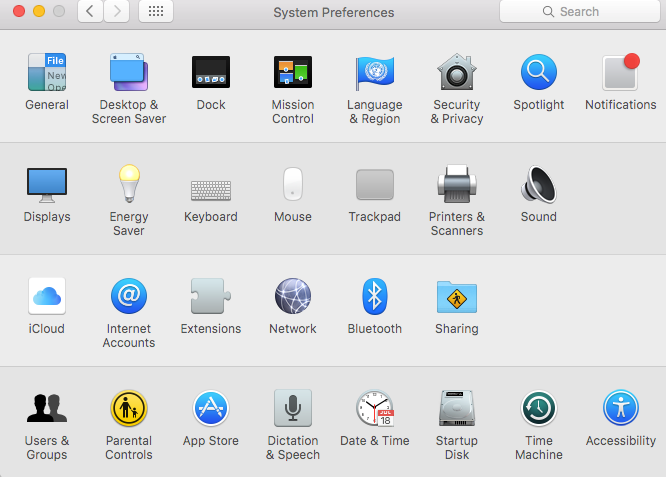This screenshot has width=666, height=477.
Task: Open Printers & Scanners preferences
Action: 457,184
